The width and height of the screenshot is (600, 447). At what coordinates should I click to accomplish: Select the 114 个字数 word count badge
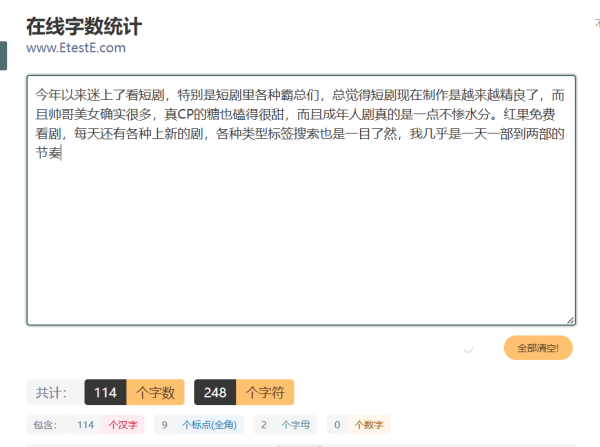click(134, 392)
